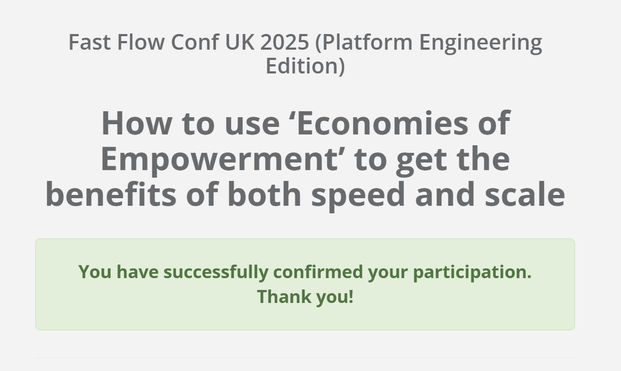The height and width of the screenshot is (371, 621).
Task: Click the word 'successfully' in the confirmation message
Action: [216, 272]
